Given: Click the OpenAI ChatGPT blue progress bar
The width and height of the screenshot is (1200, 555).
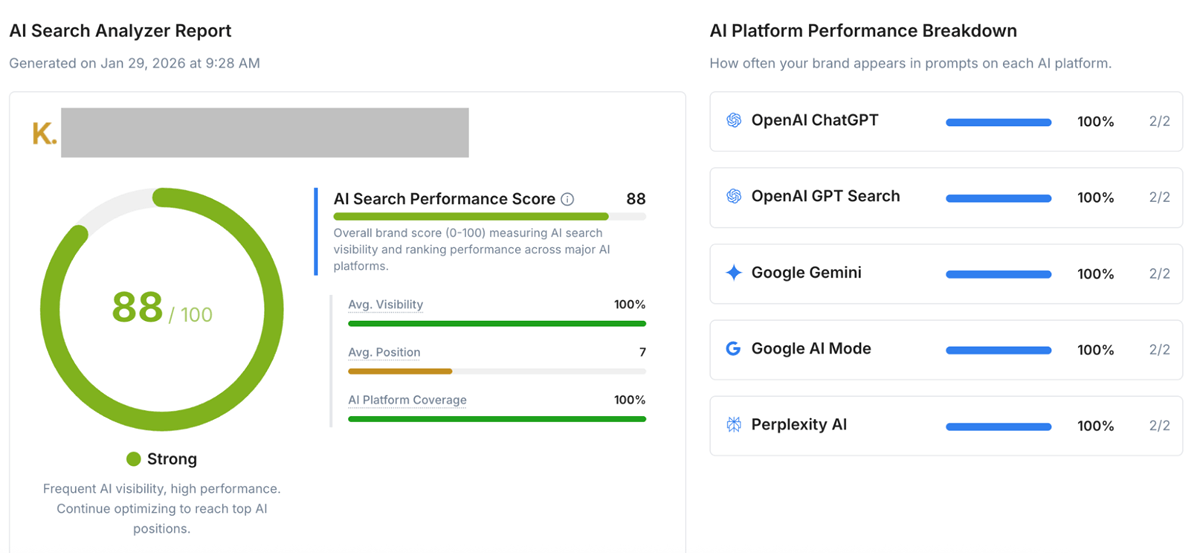Looking at the screenshot, I should click(998, 122).
